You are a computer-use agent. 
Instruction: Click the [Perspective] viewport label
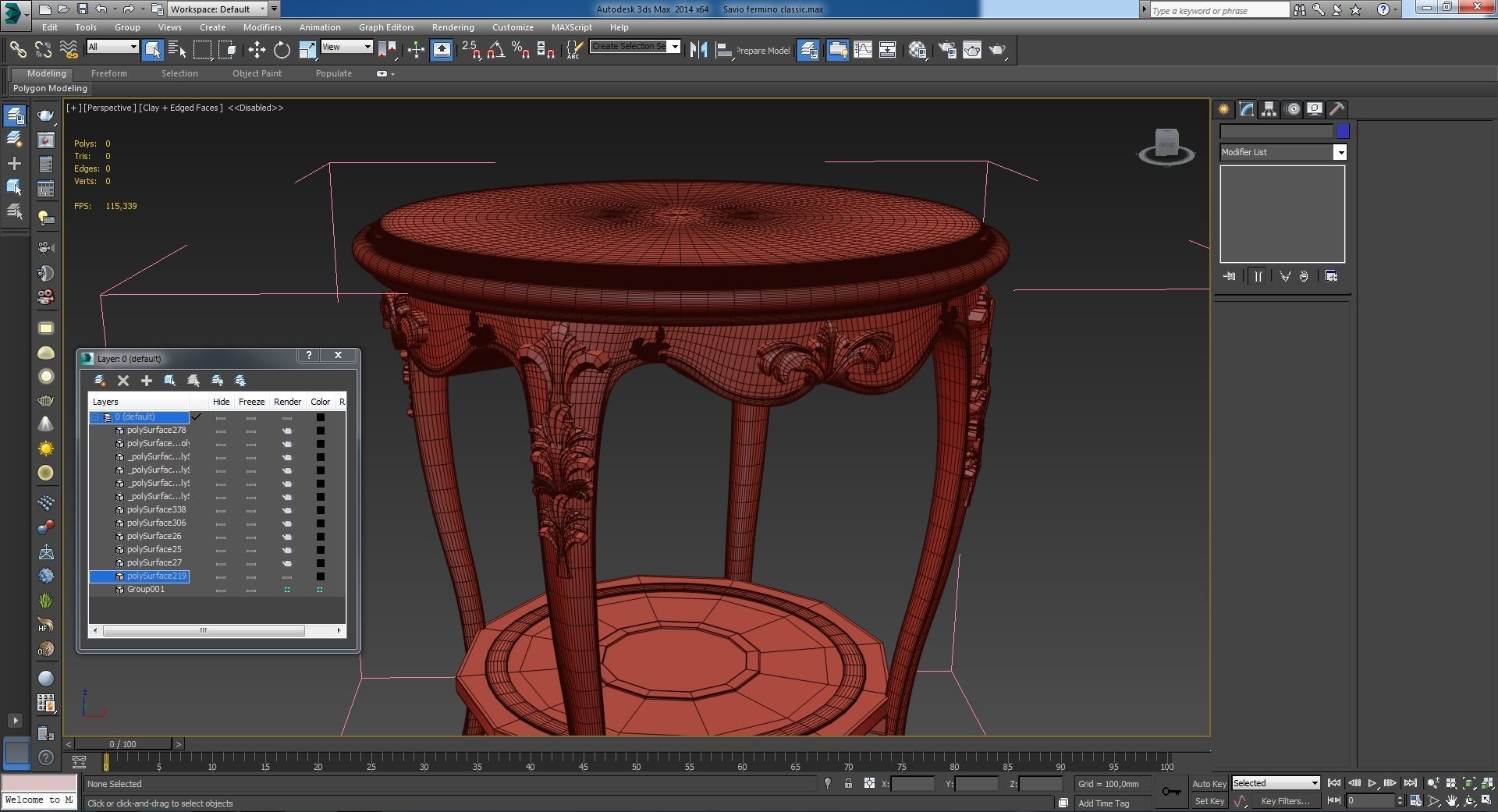point(109,108)
